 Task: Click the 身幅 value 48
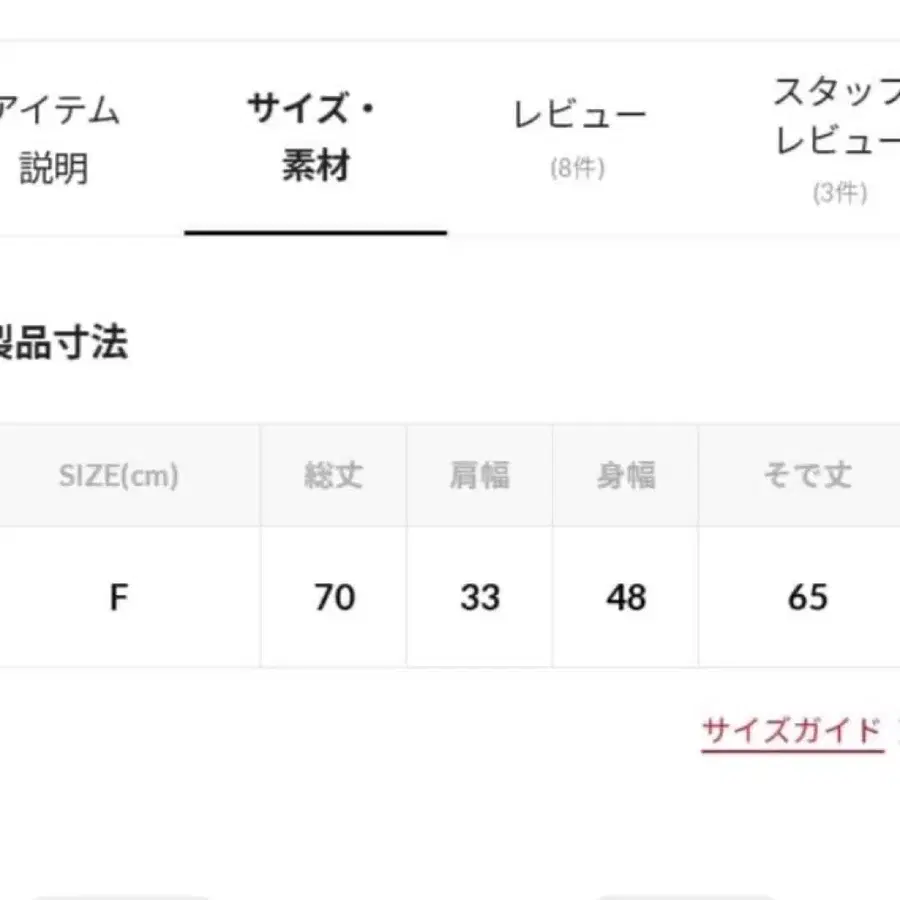click(x=625, y=597)
